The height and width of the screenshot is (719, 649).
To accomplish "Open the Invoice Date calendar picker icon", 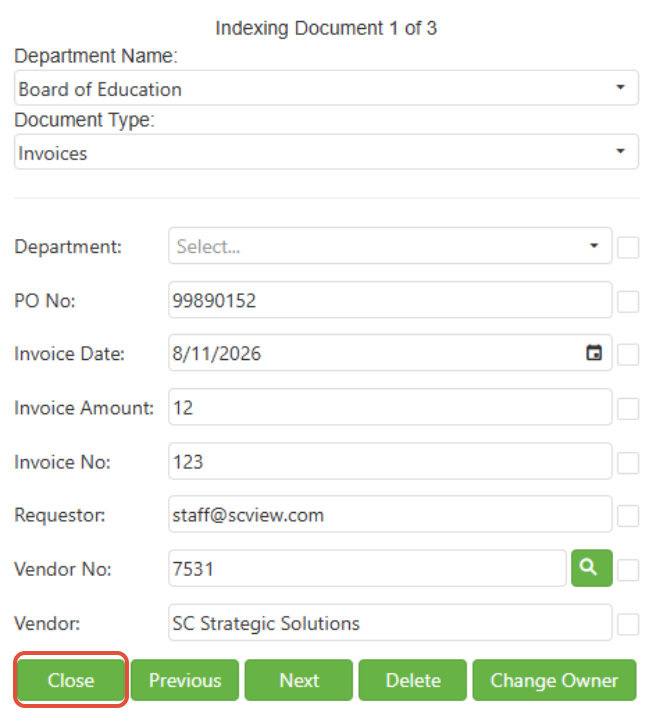I will pyautogui.click(x=594, y=353).
